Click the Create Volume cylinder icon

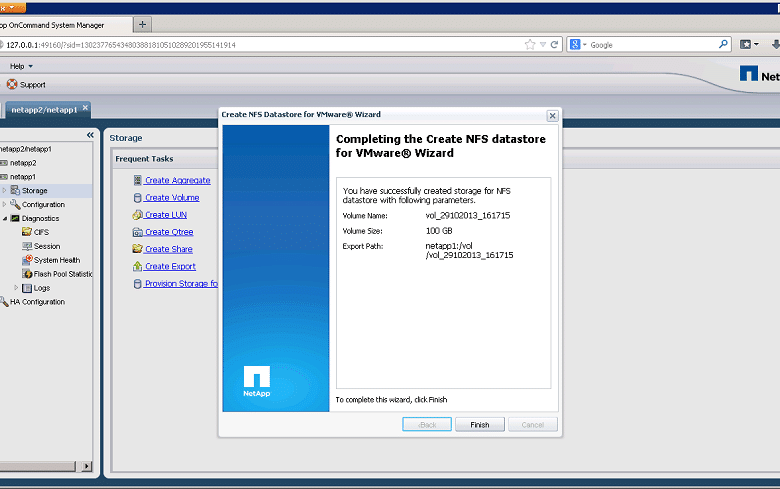(138, 197)
